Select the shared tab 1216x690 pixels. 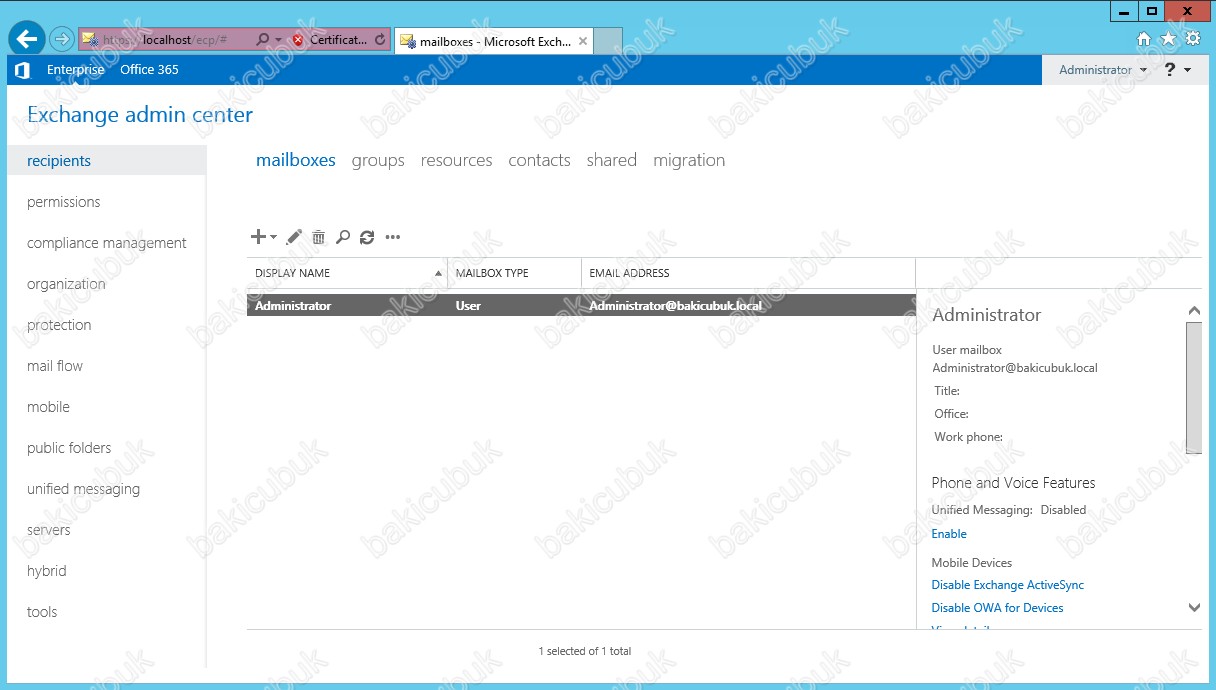tap(612, 160)
